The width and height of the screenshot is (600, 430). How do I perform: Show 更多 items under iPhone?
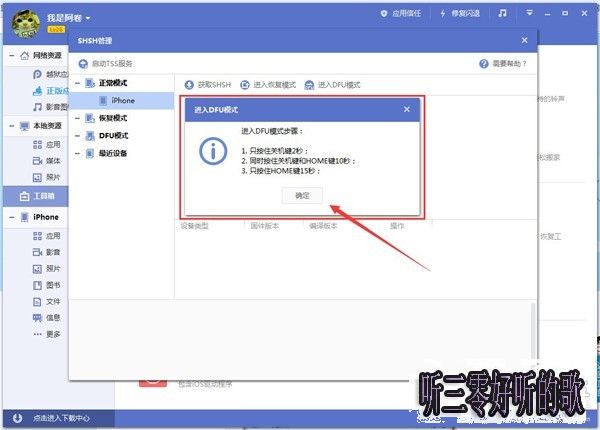click(47, 334)
